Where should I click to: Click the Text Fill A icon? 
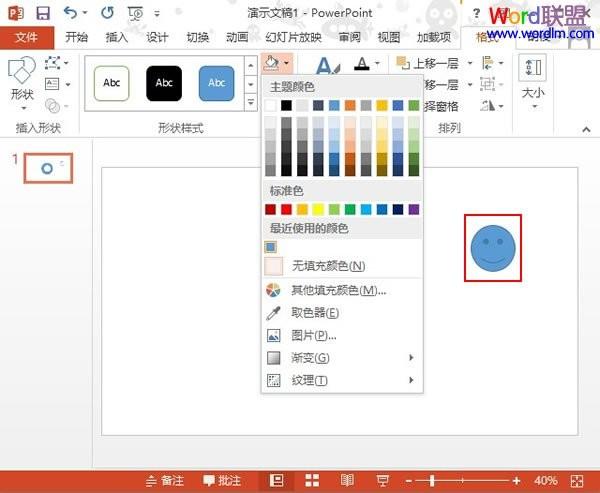point(362,64)
